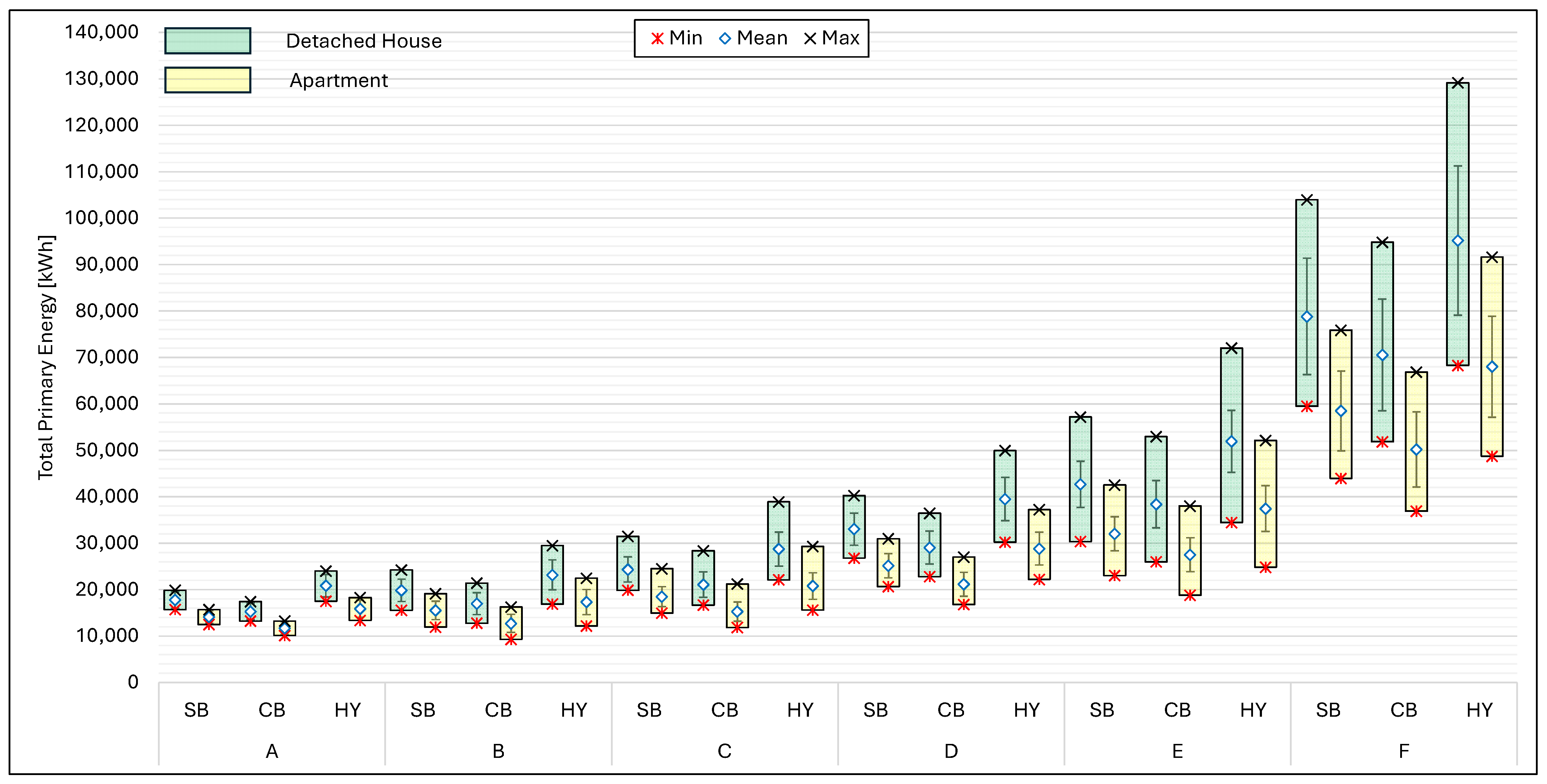
Task: Click the blue Mean diamond legend marker
Action: click(x=725, y=38)
